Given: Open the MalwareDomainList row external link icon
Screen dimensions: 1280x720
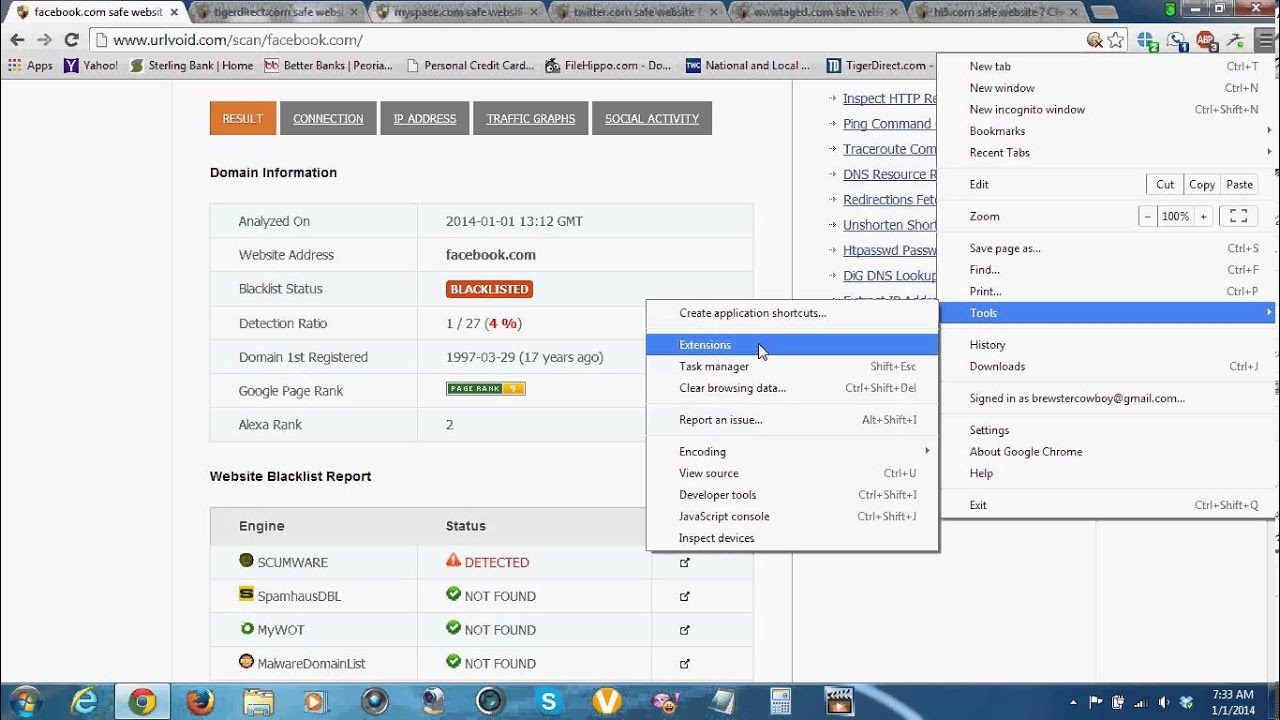Looking at the screenshot, I should [685, 663].
